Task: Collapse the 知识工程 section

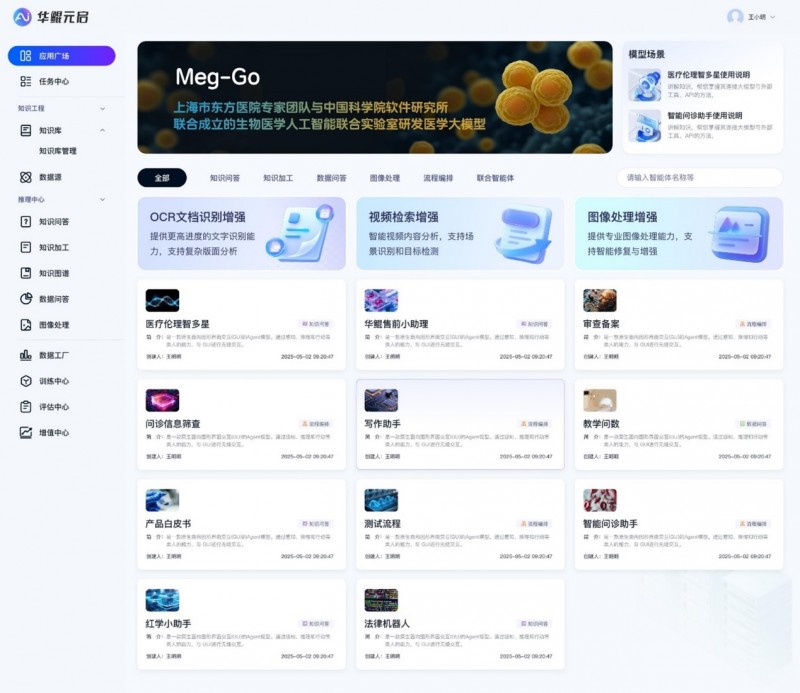Action: (x=102, y=108)
